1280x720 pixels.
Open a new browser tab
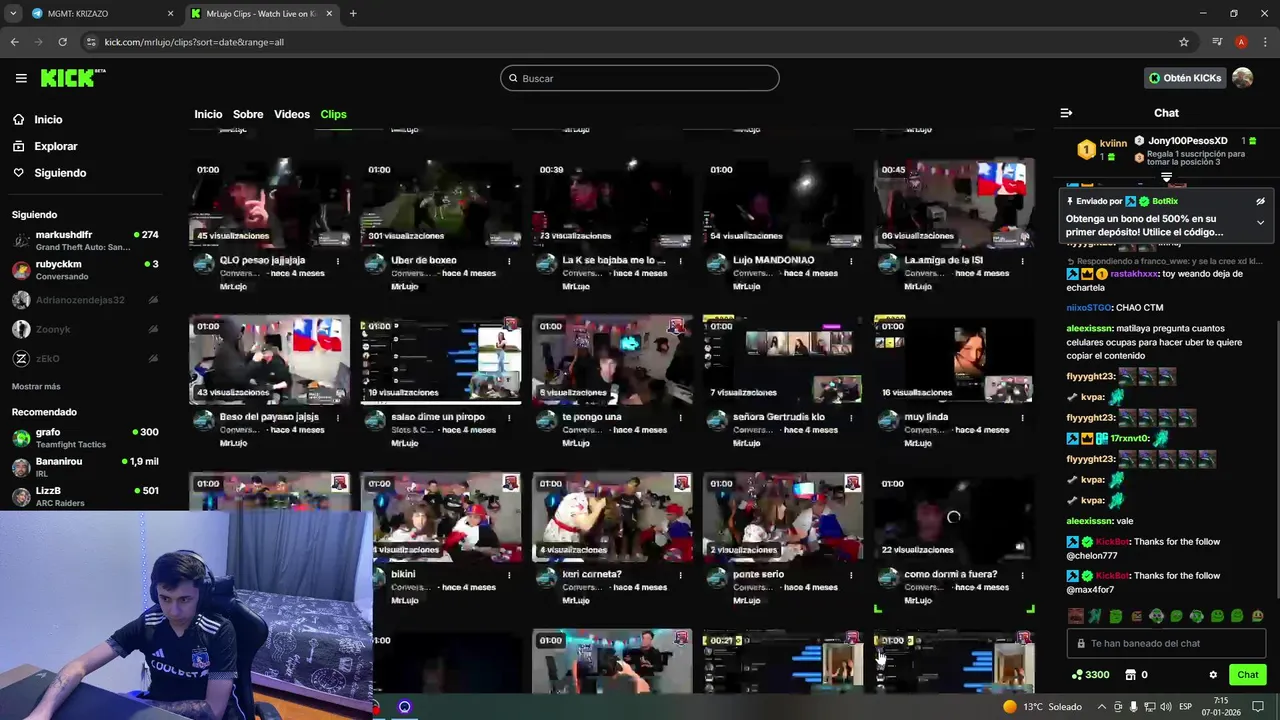353,14
